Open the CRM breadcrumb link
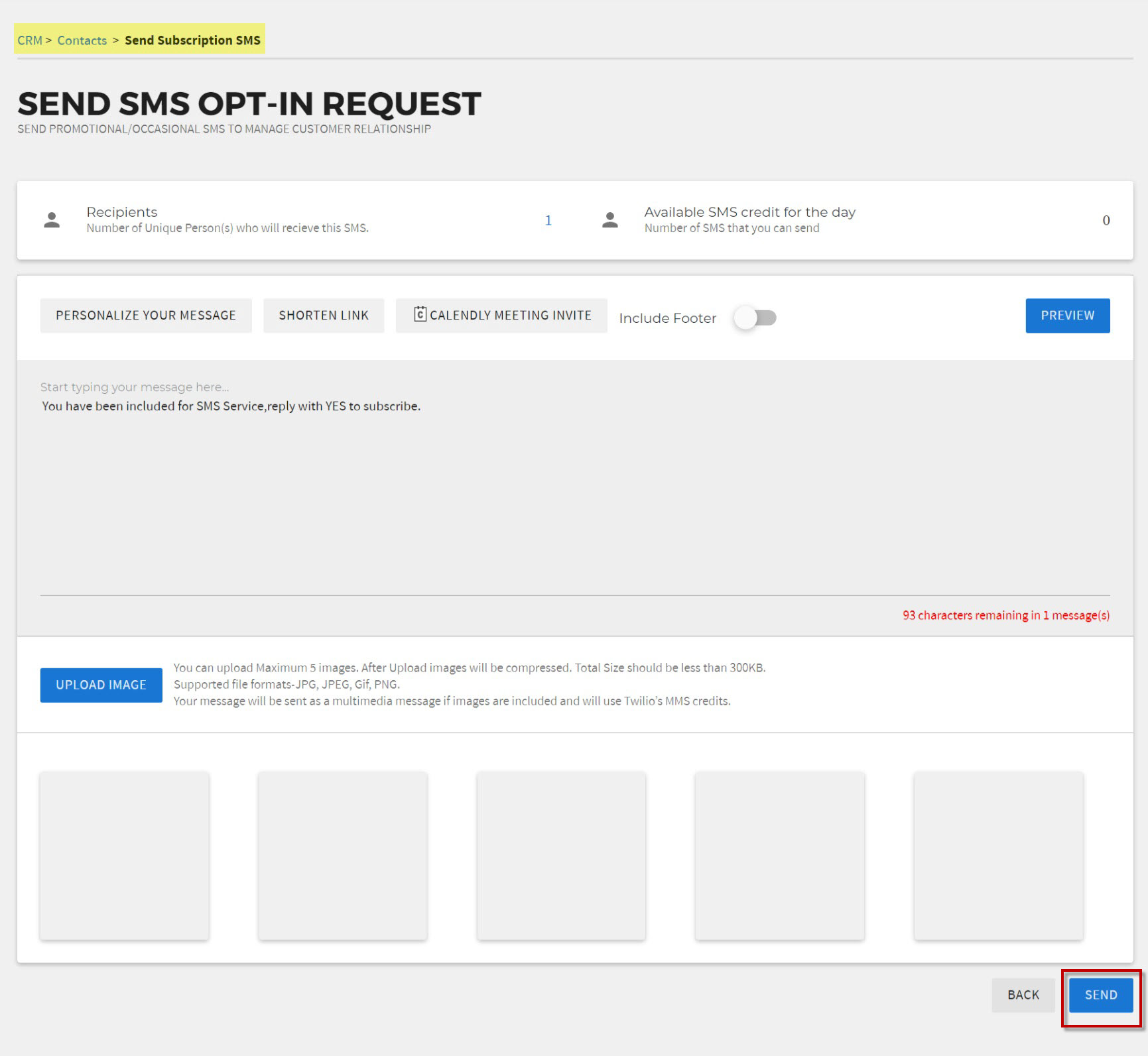 pos(30,40)
